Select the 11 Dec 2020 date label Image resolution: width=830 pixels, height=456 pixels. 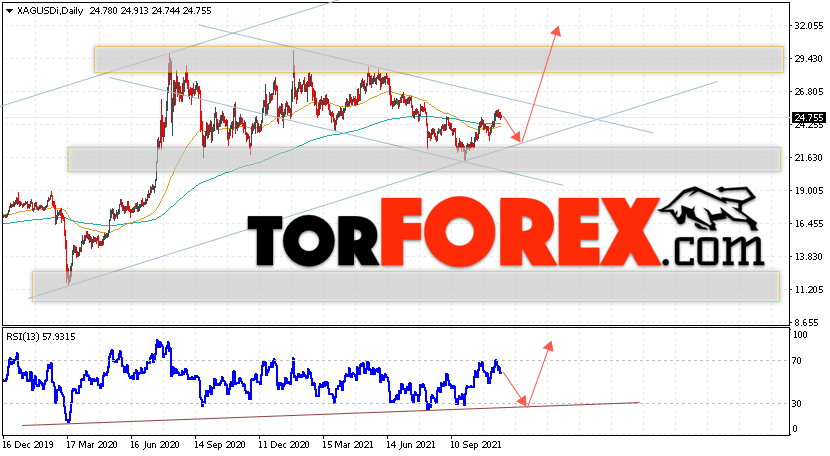pyautogui.click(x=284, y=445)
